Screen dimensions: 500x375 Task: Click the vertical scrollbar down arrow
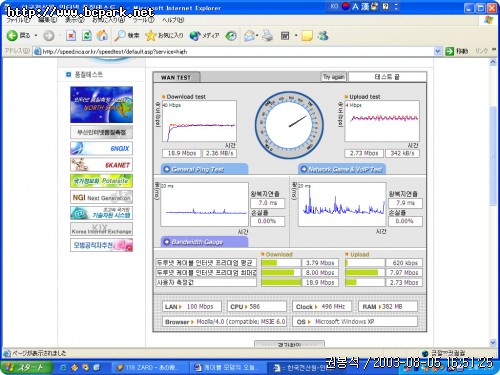[493, 342]
